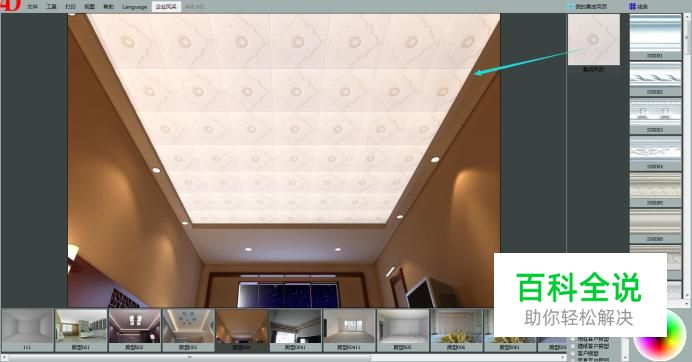Select bracket-style molding SX0003

tap(655, 116)
